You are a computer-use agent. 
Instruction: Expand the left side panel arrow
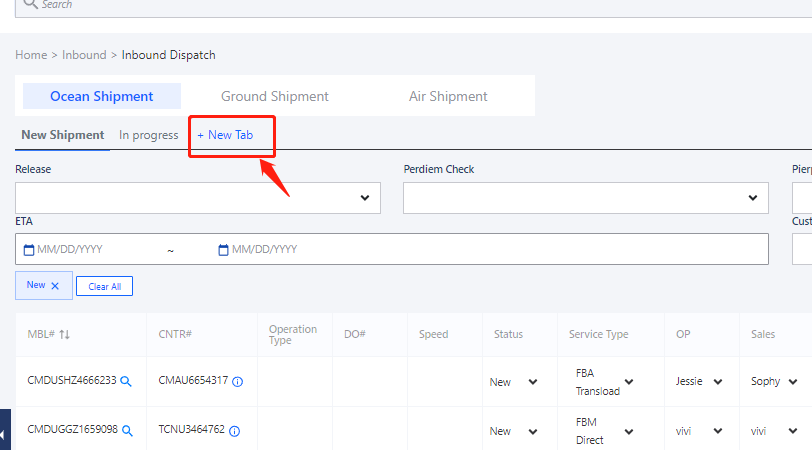point(5,434)
